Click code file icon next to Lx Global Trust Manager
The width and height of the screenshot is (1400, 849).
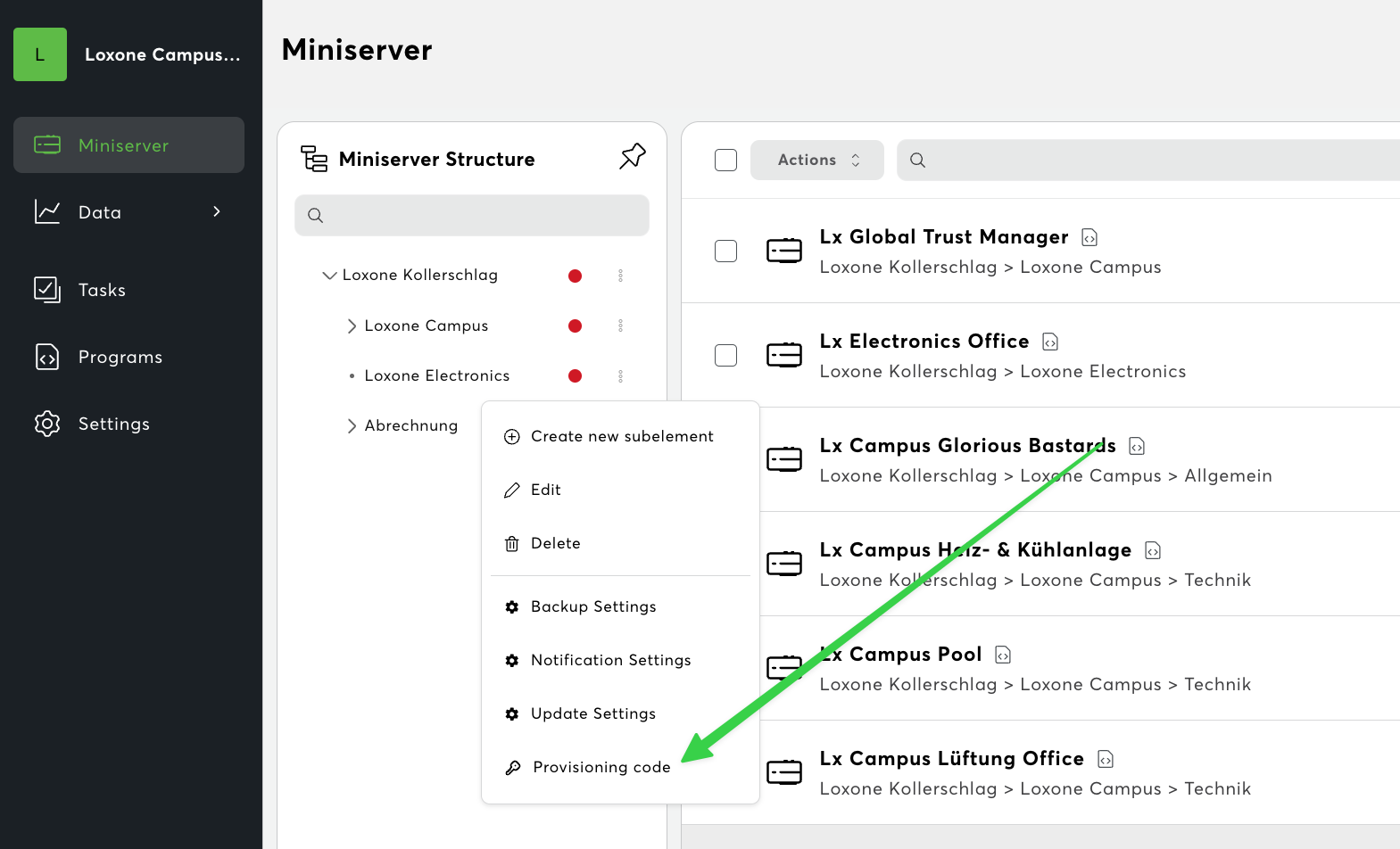coord(1089,237)
